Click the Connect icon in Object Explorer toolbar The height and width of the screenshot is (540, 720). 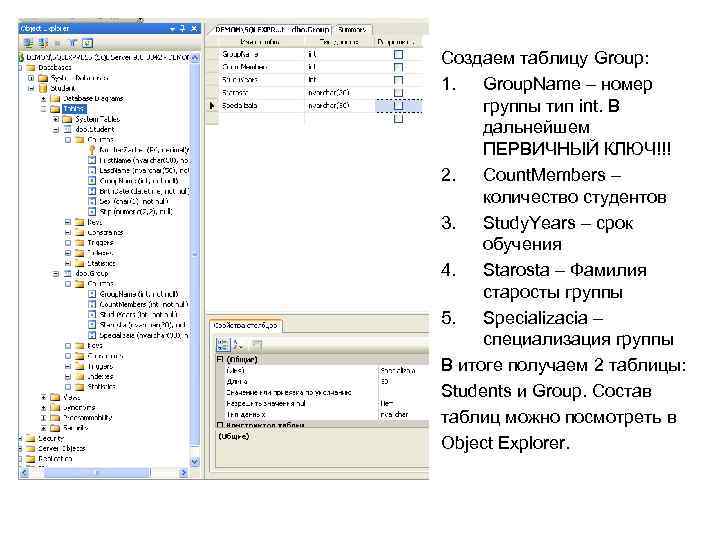(x=28, y=43)
